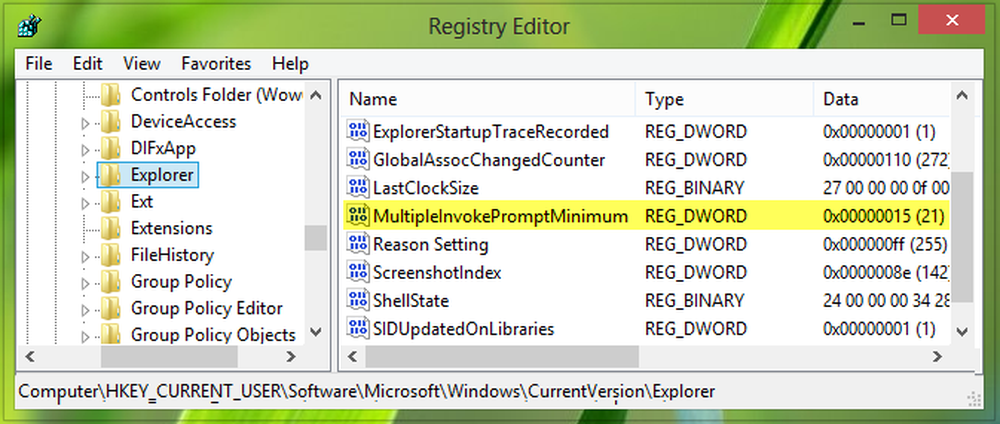Select the ShellState value name
1000x424 pixels.
click(411, 300)
